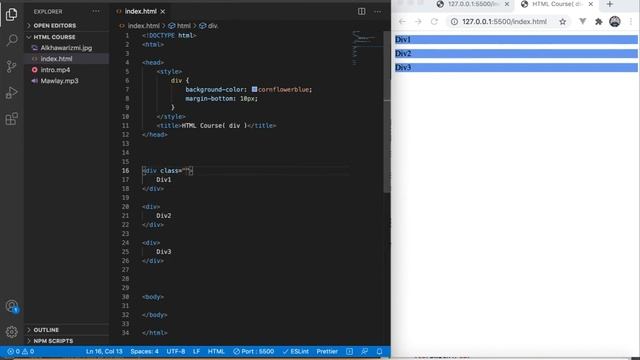Screen dimensions: 640x360
Task: Bookmark this page with star icon
Action: pos(563,22)
